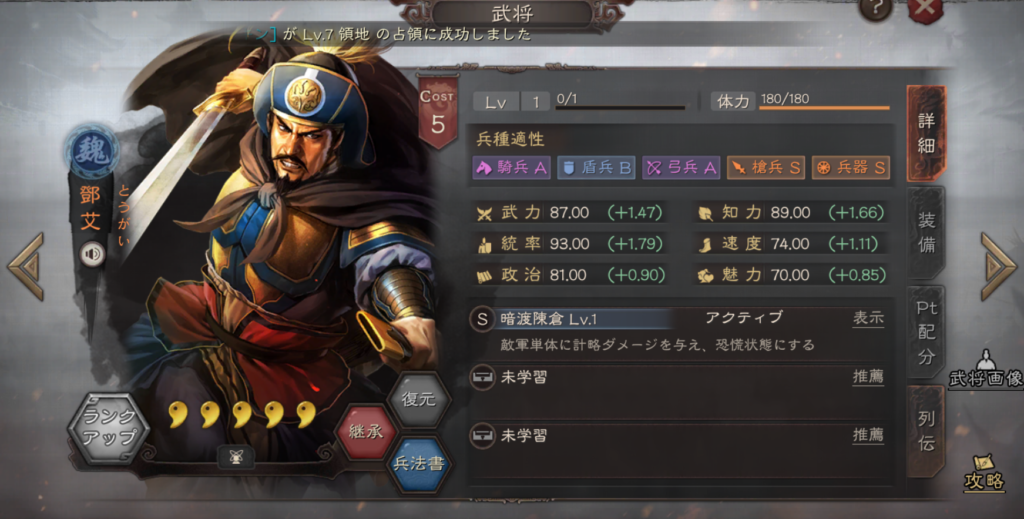Open the 攻略 guide scroll icon

(x=984, y=473)
